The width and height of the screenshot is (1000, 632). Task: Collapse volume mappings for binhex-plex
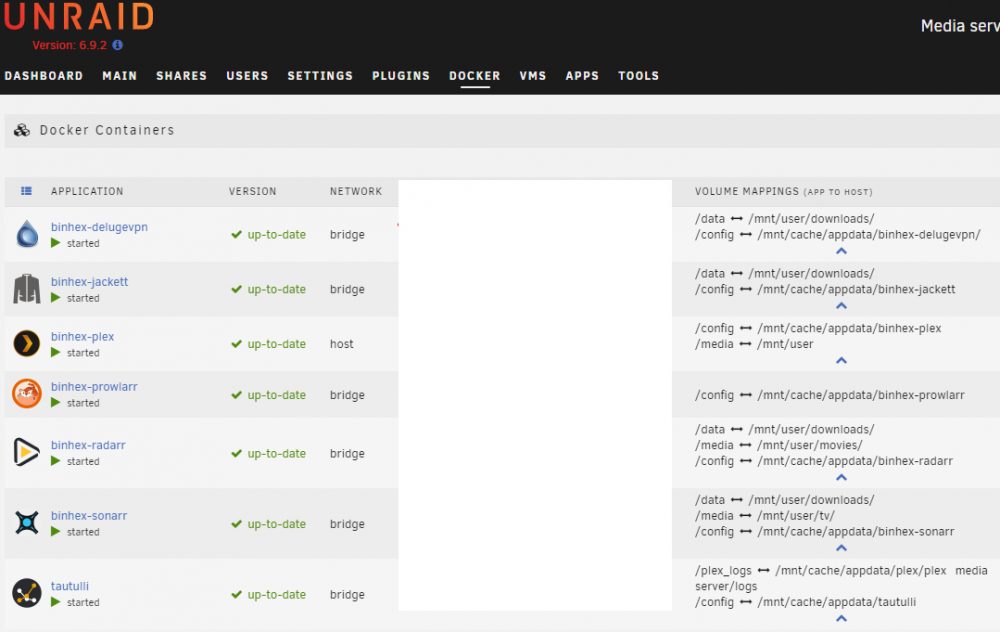click(841, 361)
